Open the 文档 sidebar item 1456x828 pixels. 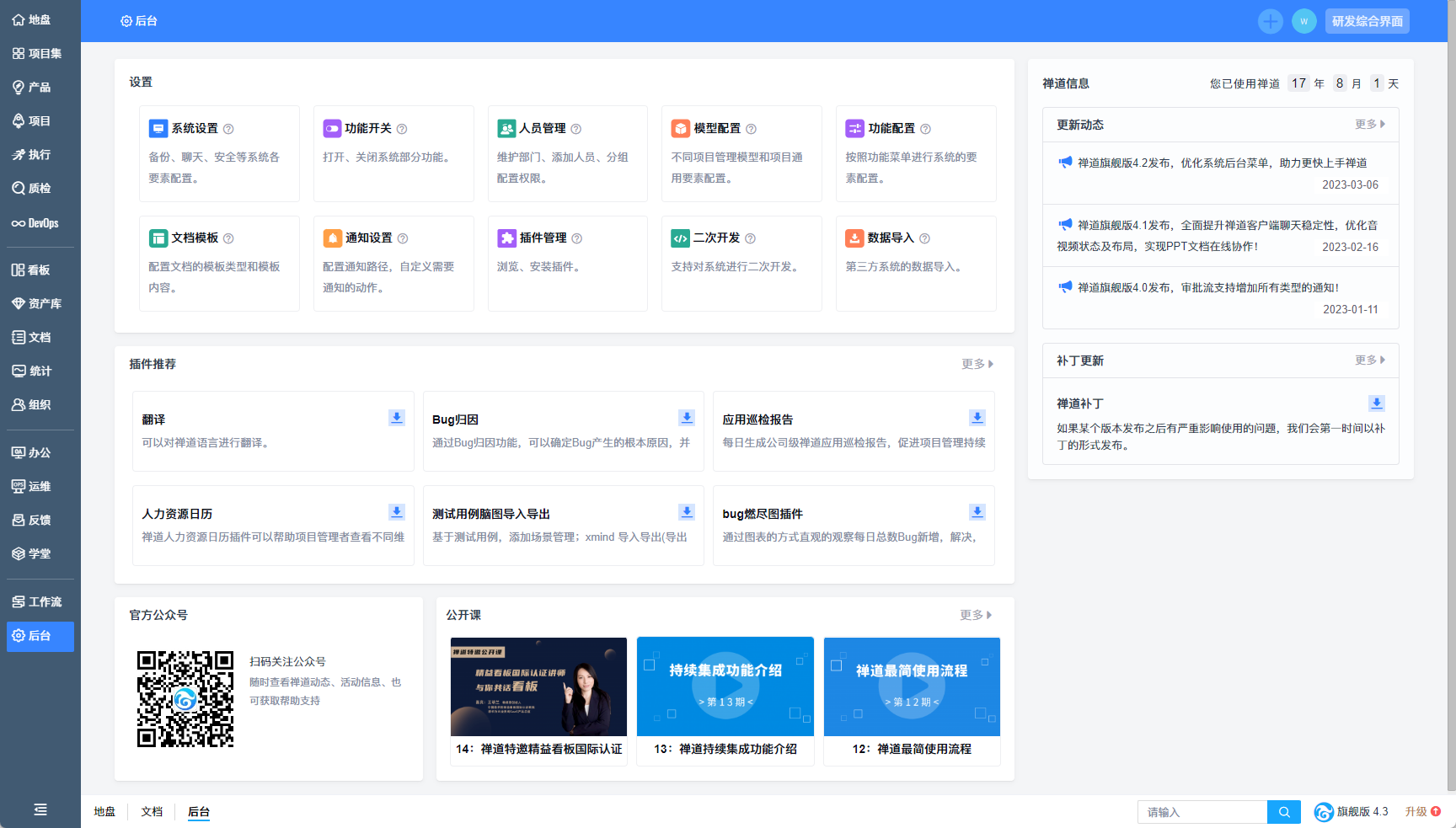[40, 337]
